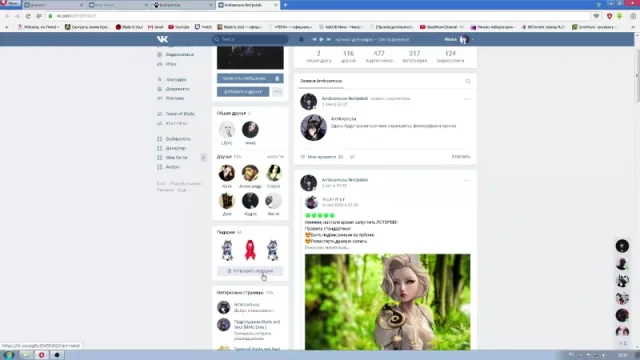
Task: Open the second post options menu
Action: 467,180
